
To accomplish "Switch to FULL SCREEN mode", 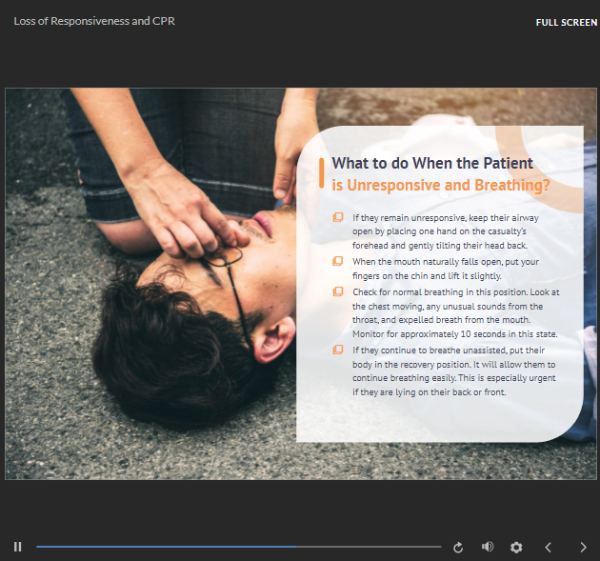I will point(566,23).
